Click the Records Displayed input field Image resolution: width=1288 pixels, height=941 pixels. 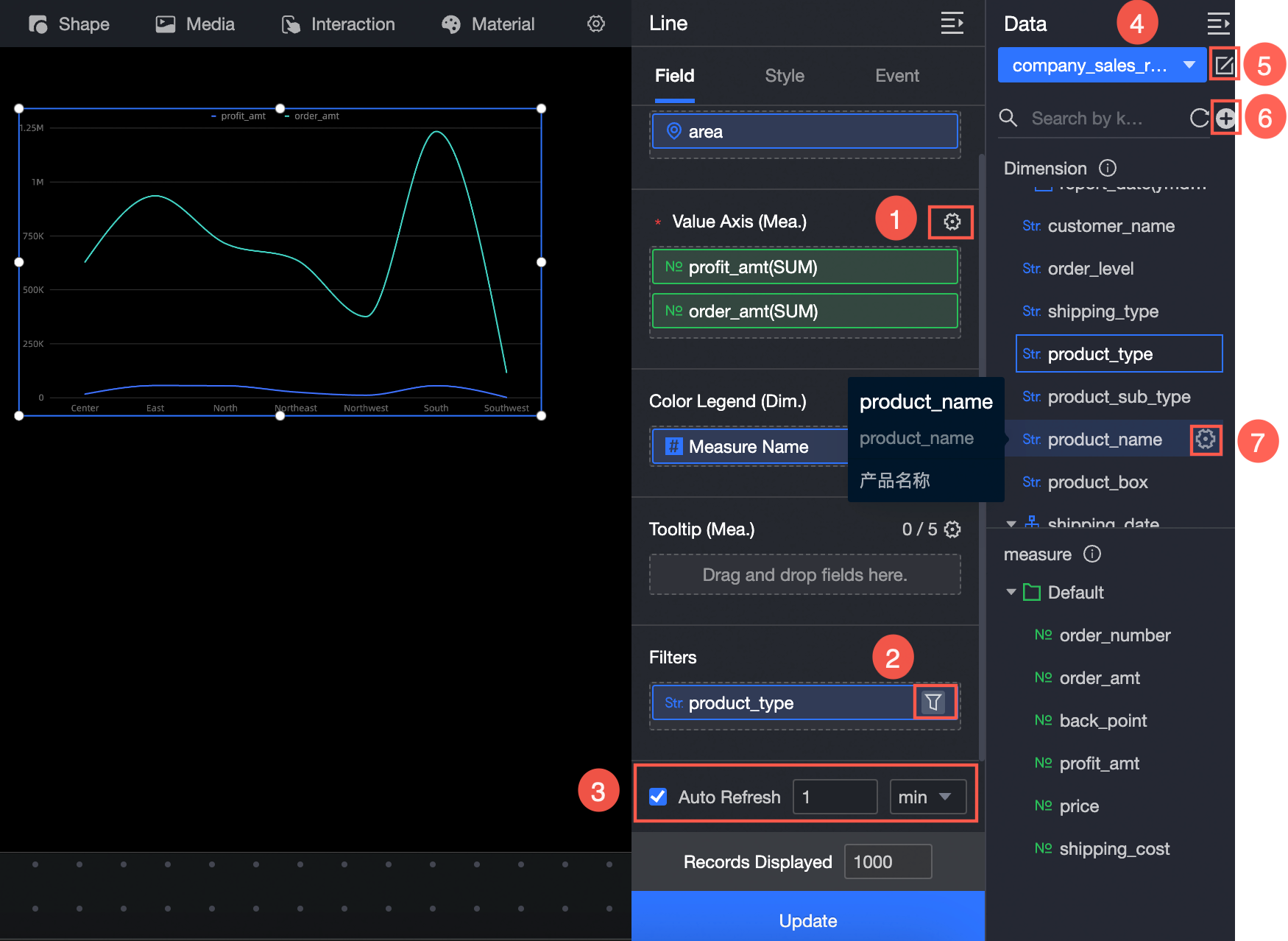888,861
